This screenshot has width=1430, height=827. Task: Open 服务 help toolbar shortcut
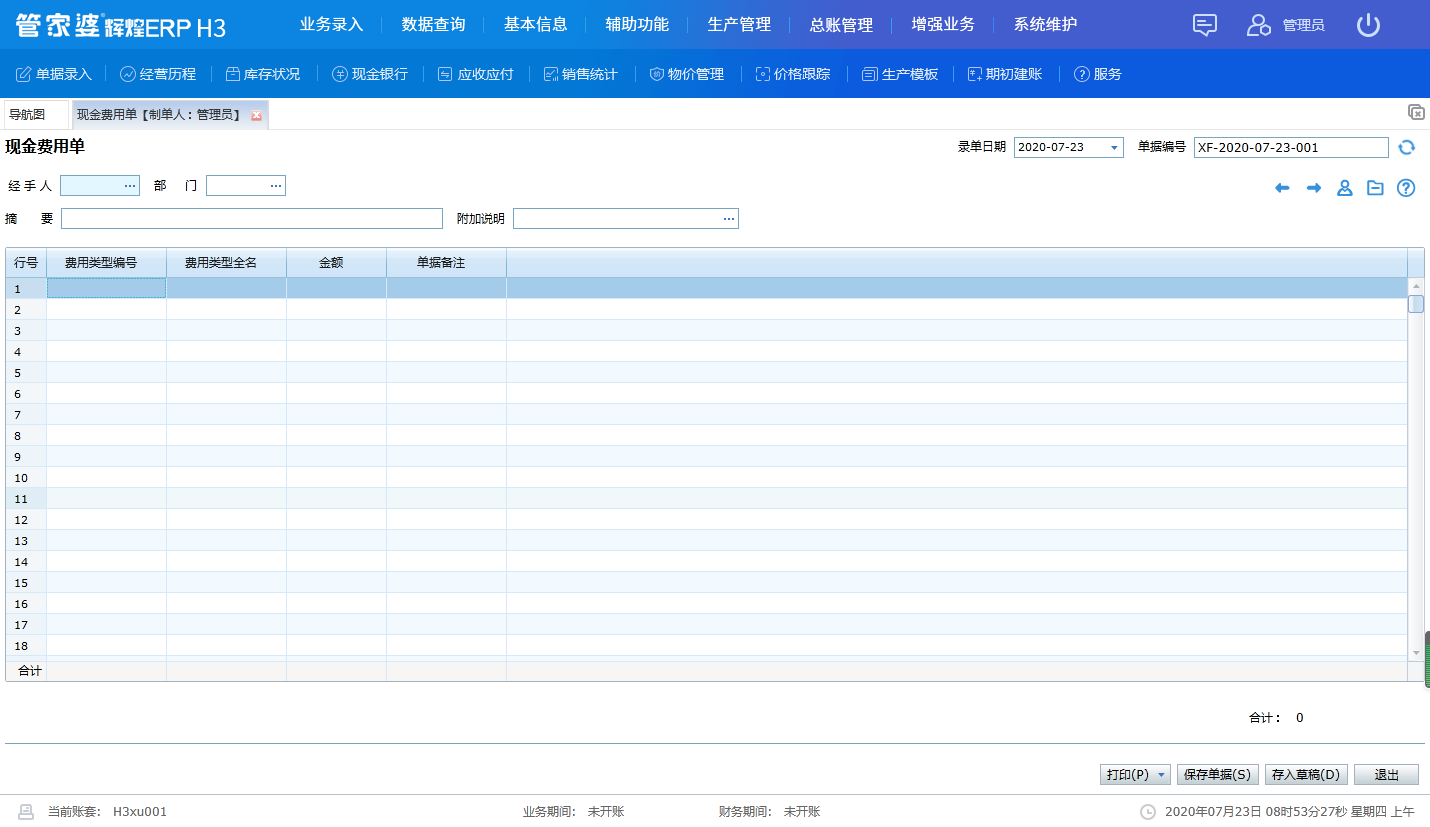click(1097, 74)
